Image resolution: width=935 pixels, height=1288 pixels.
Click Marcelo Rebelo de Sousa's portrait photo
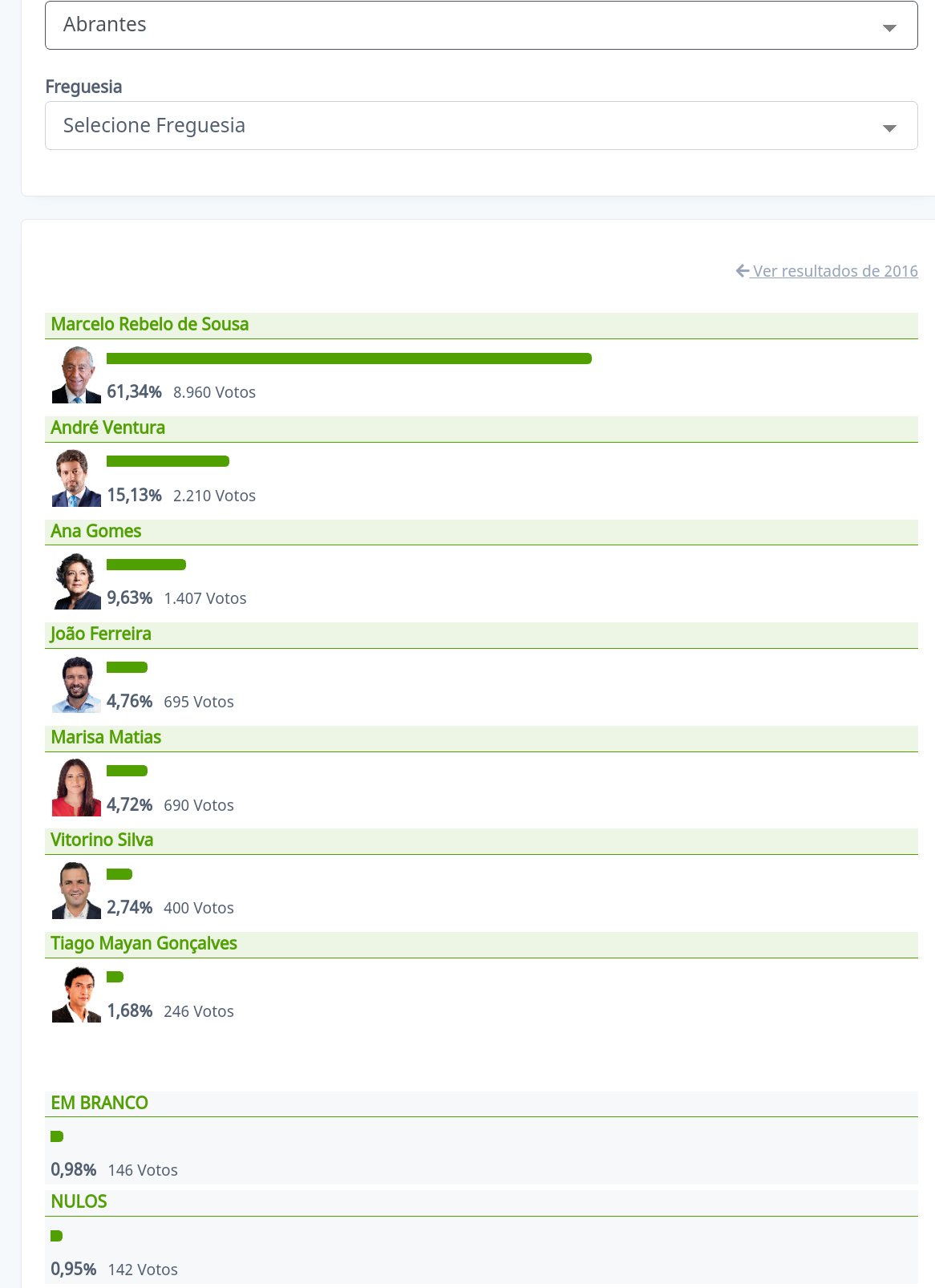click(76, 375)
